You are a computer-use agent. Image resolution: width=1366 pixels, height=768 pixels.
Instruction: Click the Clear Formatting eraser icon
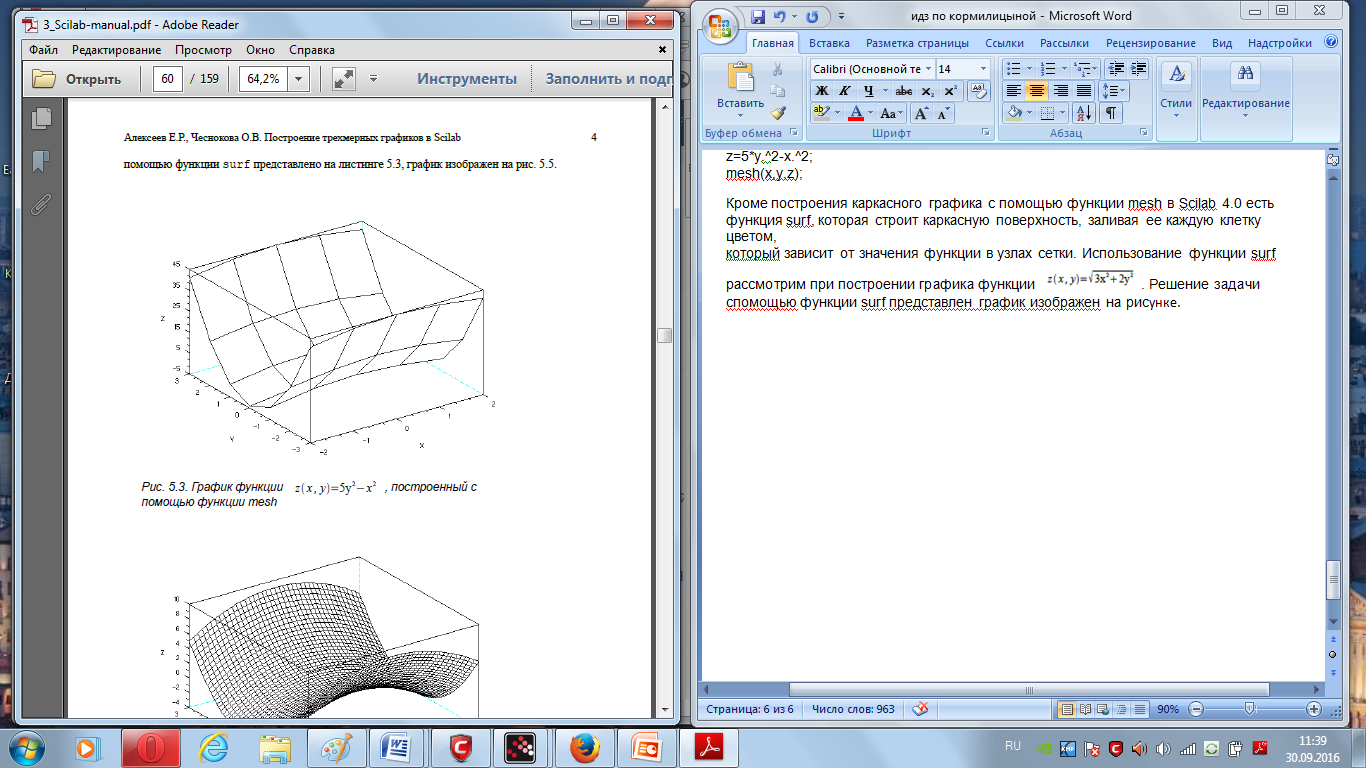pyautogui.click(x=979, y=91)
